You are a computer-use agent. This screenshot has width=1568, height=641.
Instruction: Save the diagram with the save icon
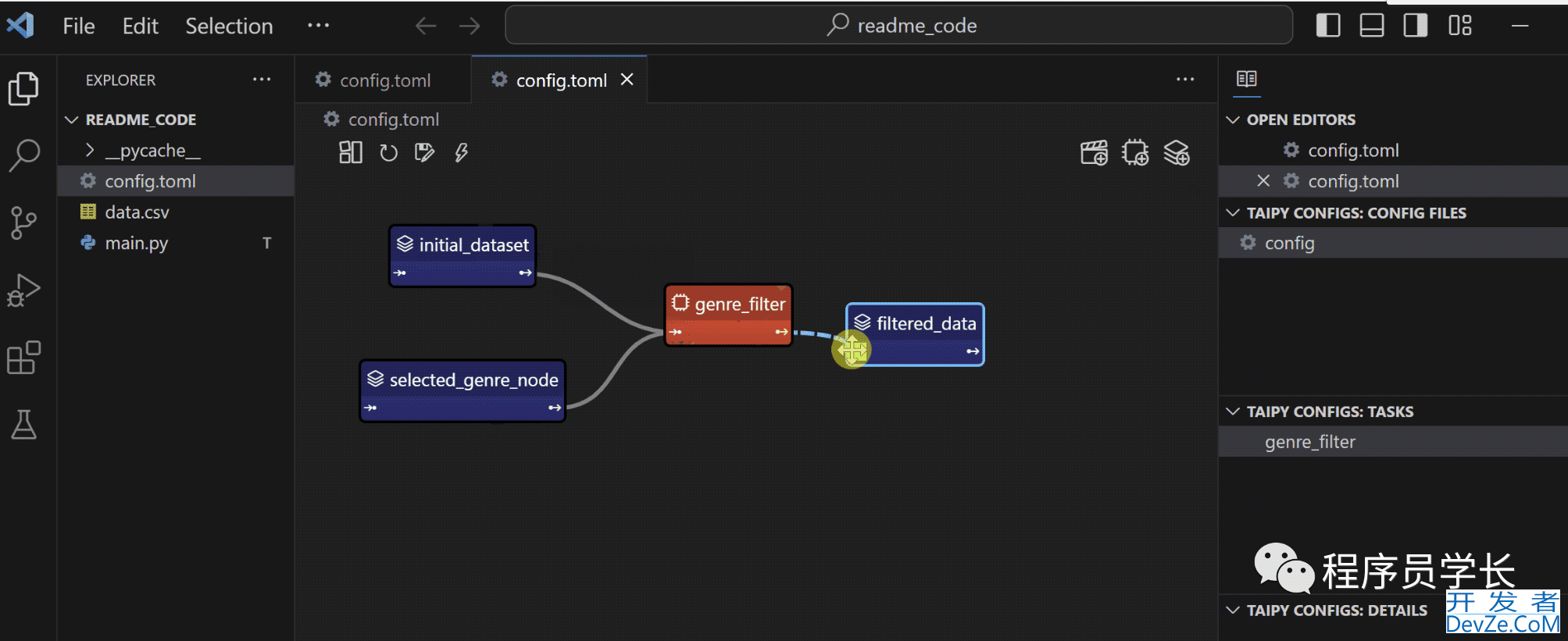click(x=424, y=152)
